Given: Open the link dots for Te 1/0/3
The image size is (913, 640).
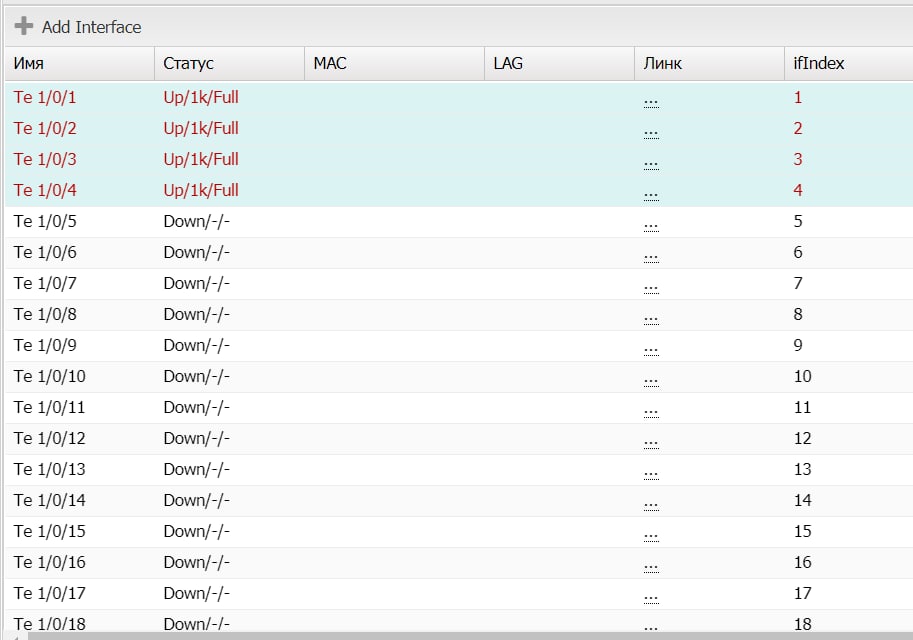Looking at the screenshot, I should (651, 165).
